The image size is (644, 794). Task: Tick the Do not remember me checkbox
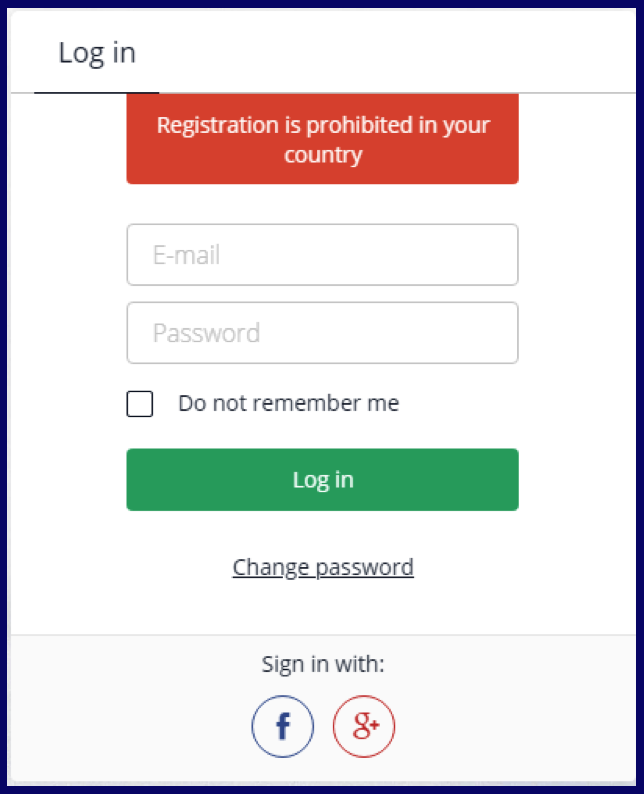click(140, 404)
